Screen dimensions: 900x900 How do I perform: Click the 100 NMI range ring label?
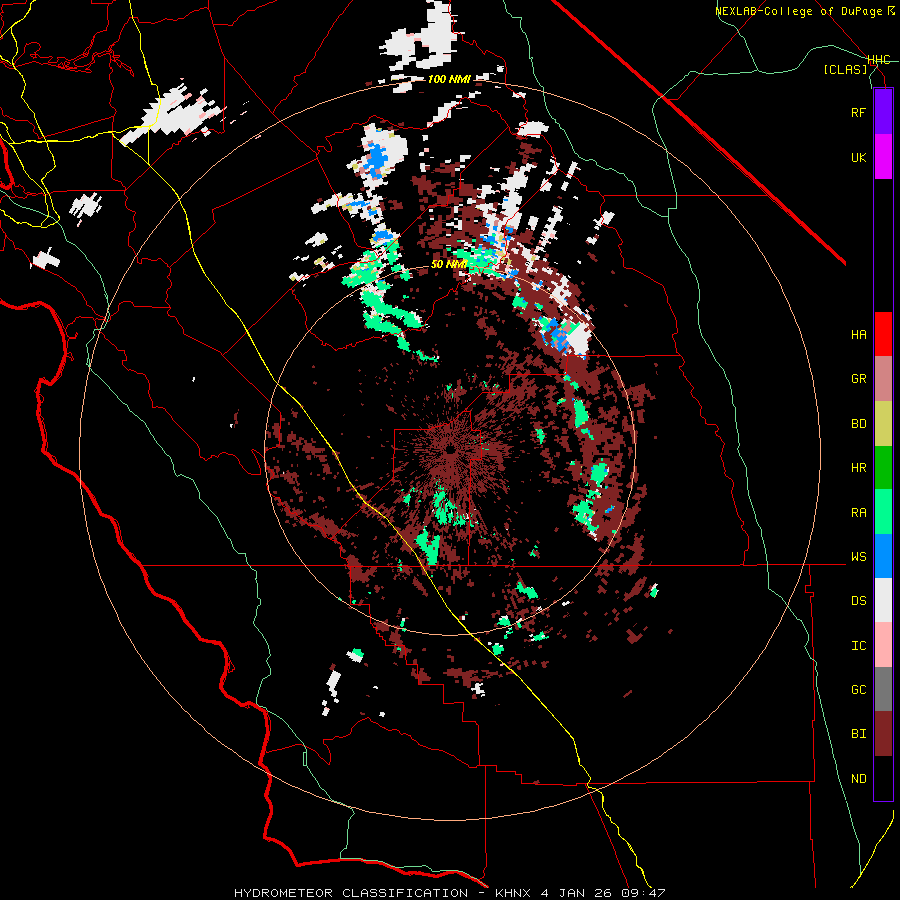point(449,79)
